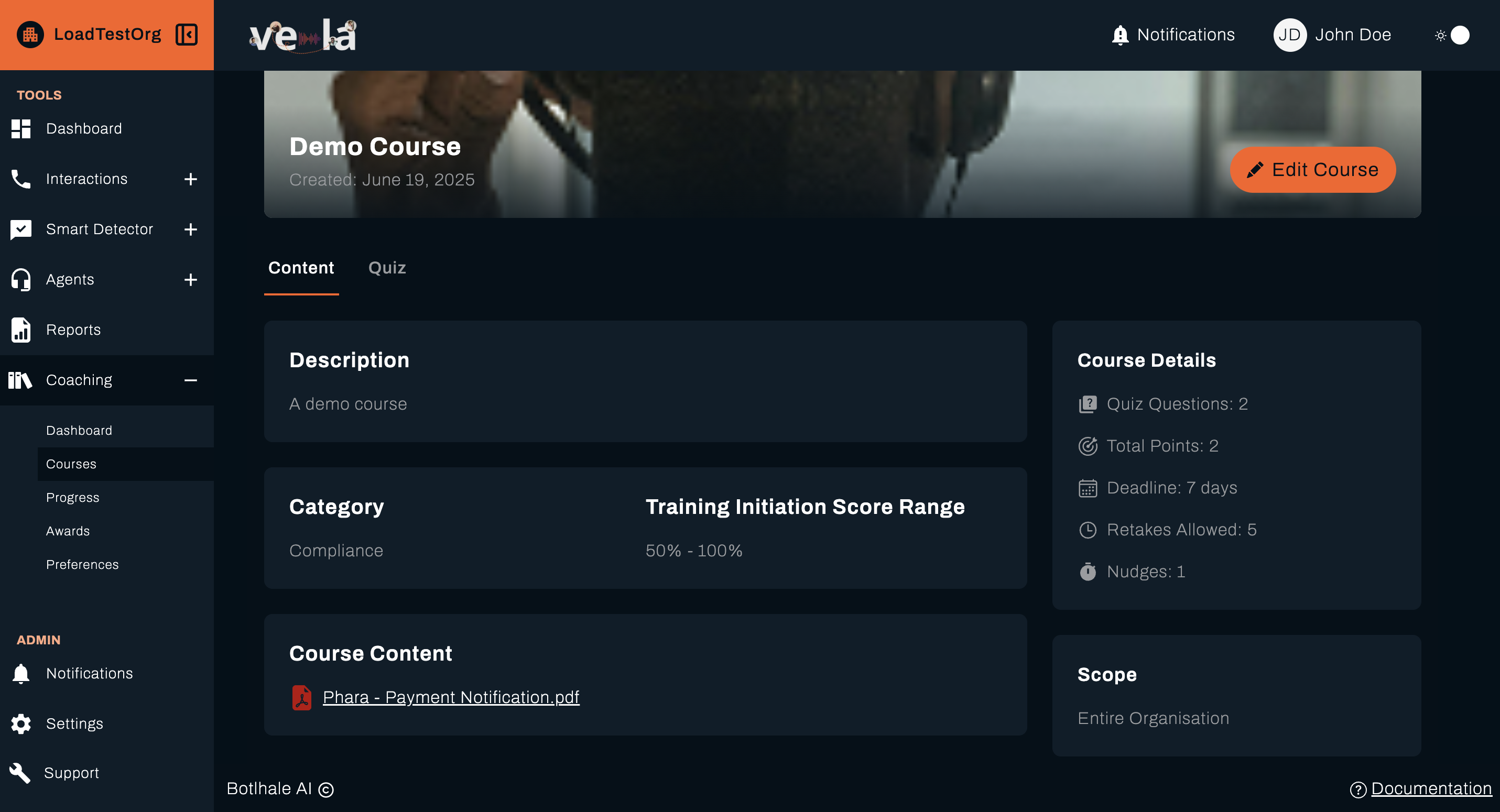Expand the Agents section
Screen dimensions: 1500x812
click(x=190, y=279)
